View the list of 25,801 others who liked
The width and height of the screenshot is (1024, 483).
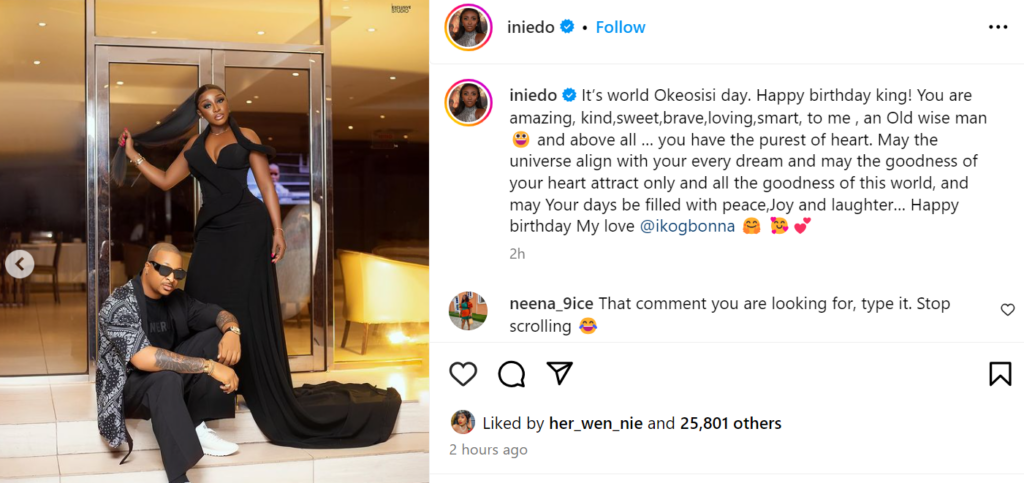tap(730, 423)
